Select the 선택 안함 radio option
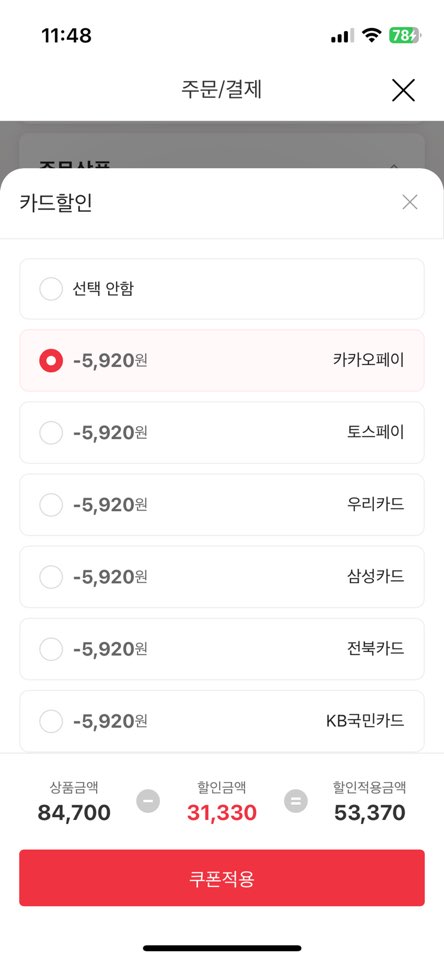The image size is (444, 961). [x=51, y=289]
